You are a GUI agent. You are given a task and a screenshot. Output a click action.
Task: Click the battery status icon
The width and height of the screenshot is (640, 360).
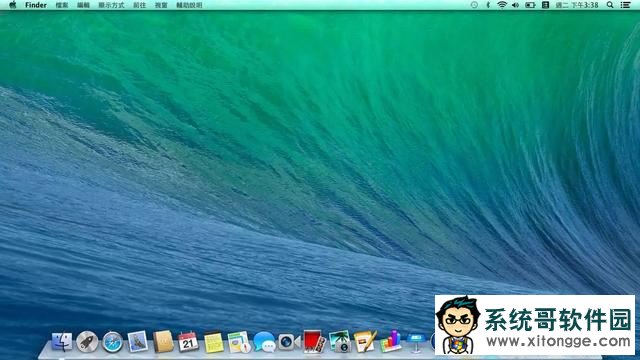[530, 5]
